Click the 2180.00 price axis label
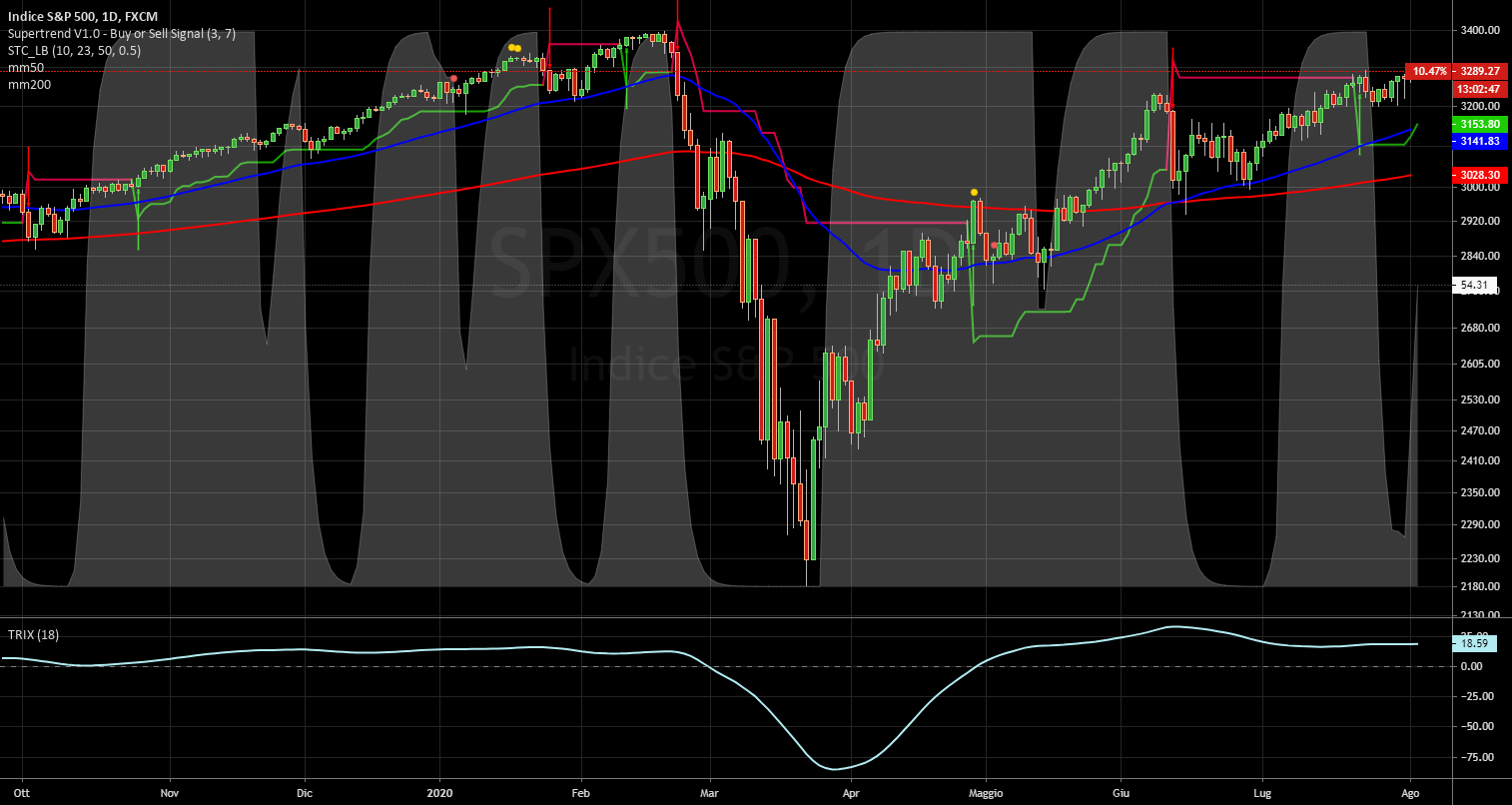This screenshot has height=805, width=1512. click(1480, 586)
